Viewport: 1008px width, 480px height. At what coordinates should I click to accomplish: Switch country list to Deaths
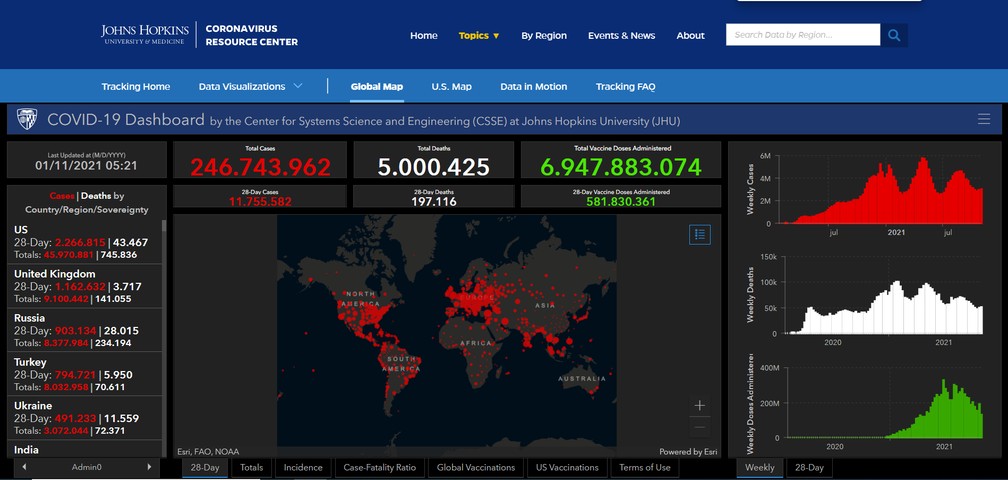pos(96,196)
